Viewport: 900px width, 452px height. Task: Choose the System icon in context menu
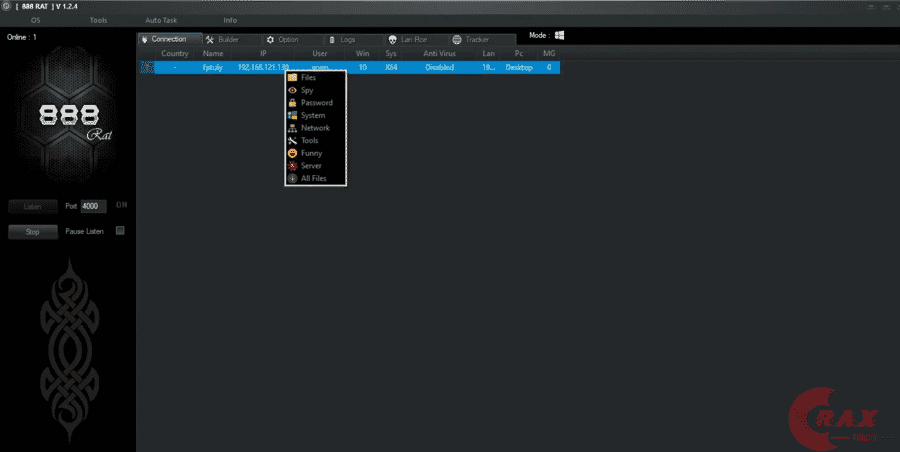click(x=292, y=115)
